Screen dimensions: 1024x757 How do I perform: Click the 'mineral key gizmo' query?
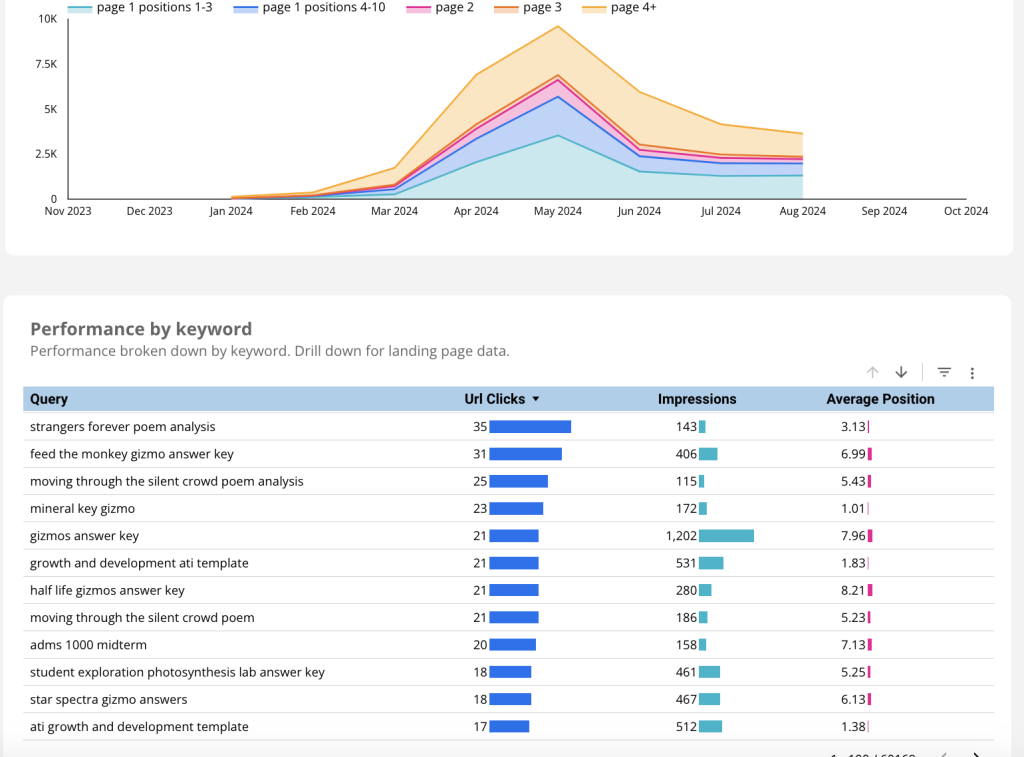pyautogui.click(x=84, y=508)
